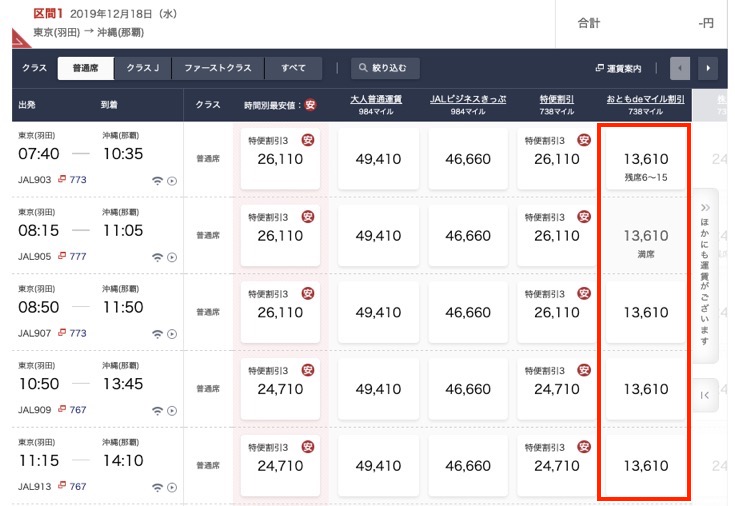This screenshot has width=735, height=506.
Task: Click departure time 07:40
Action: point(39,154)
